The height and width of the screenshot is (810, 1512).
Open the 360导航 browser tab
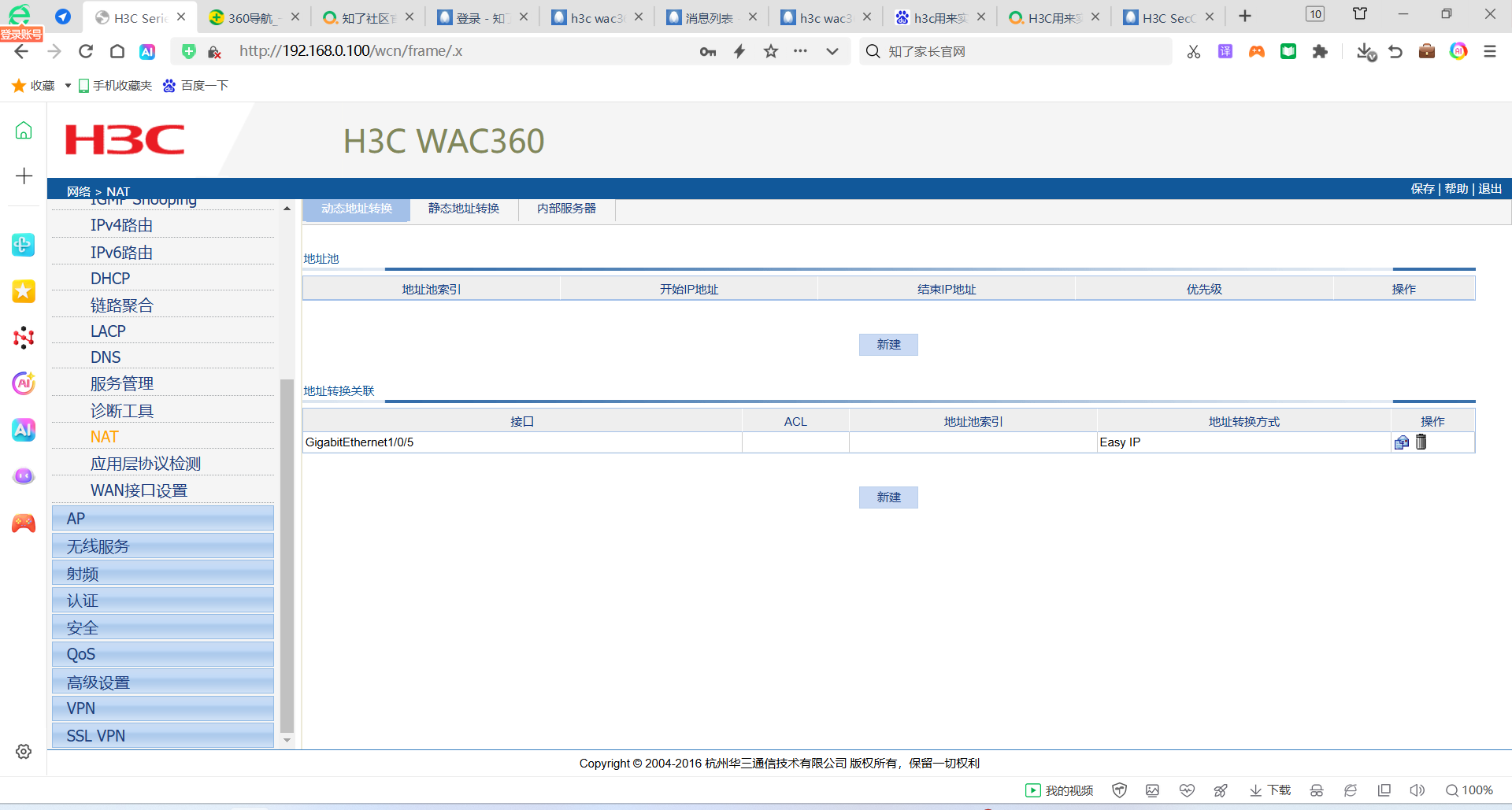point(254,17)
